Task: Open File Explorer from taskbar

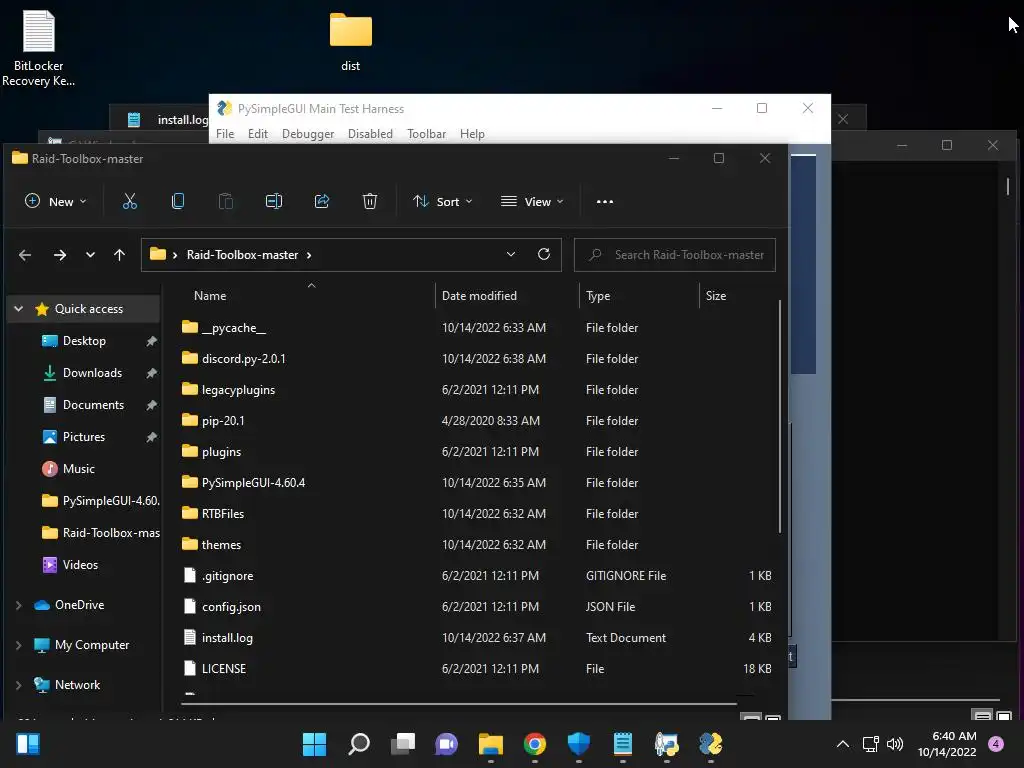Action: coord(490,744)
